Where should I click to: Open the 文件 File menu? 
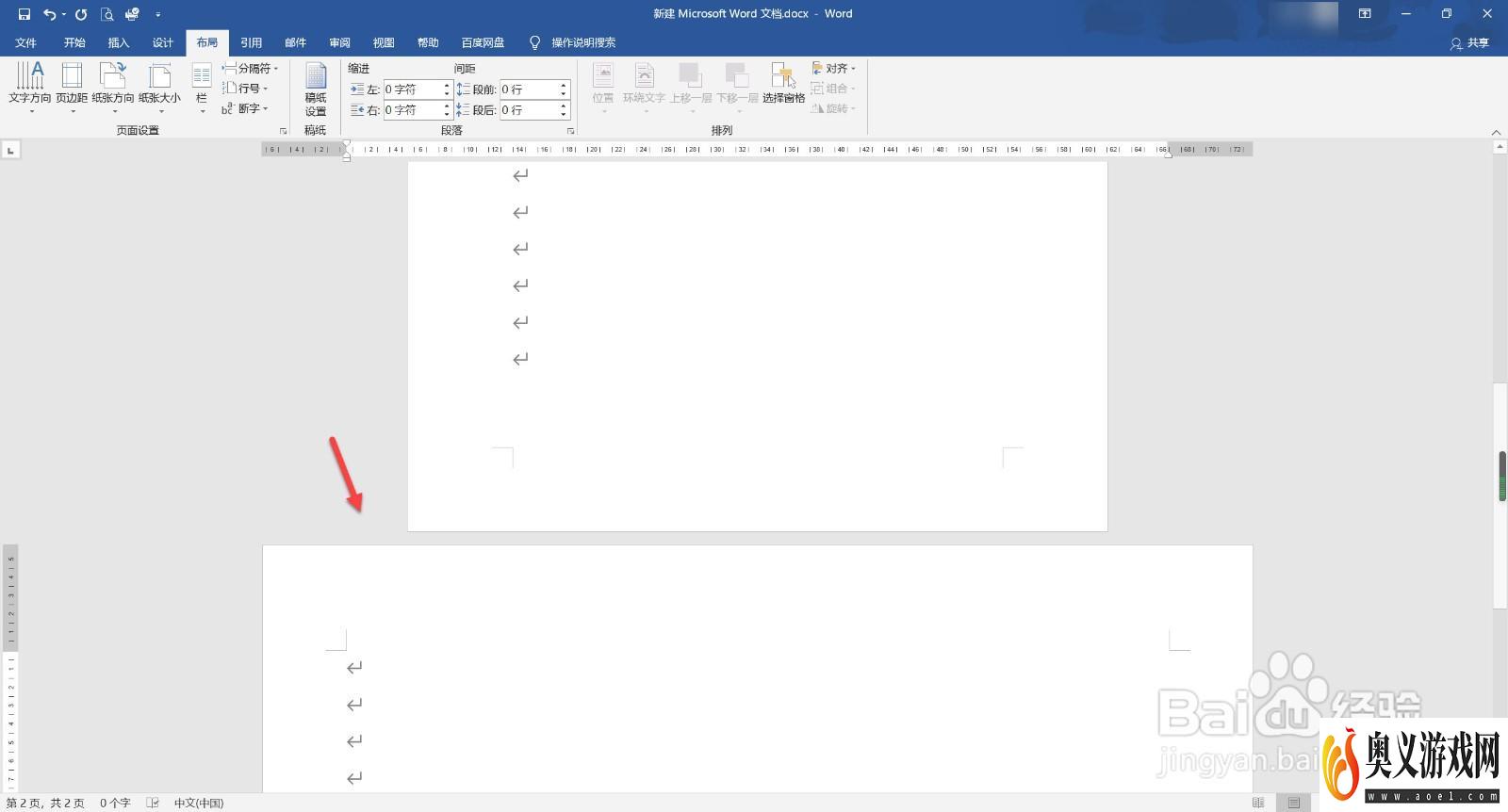(26, 42)
